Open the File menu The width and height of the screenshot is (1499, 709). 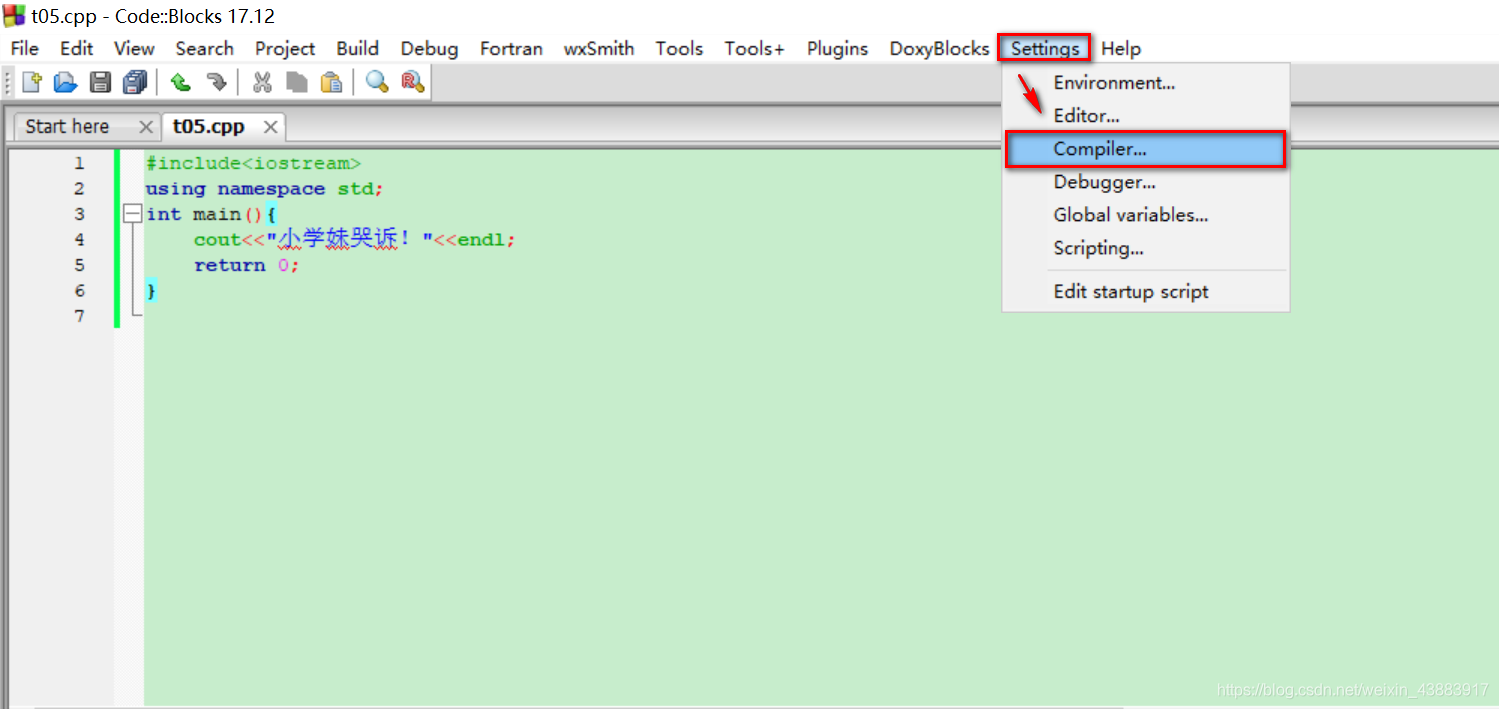point(24,48)
